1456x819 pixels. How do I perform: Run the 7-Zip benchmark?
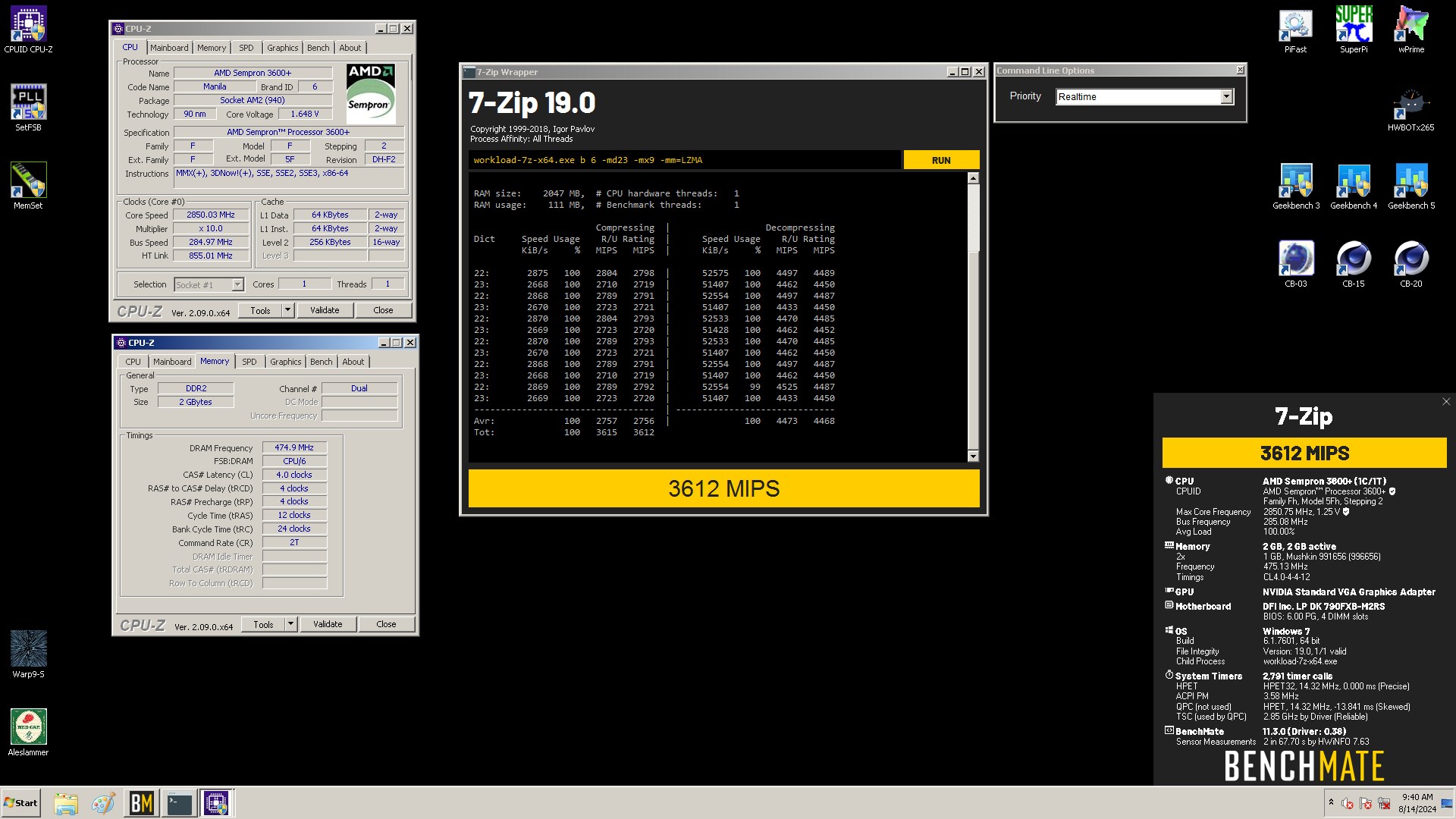pyautogui.click(x=941, y=160)
